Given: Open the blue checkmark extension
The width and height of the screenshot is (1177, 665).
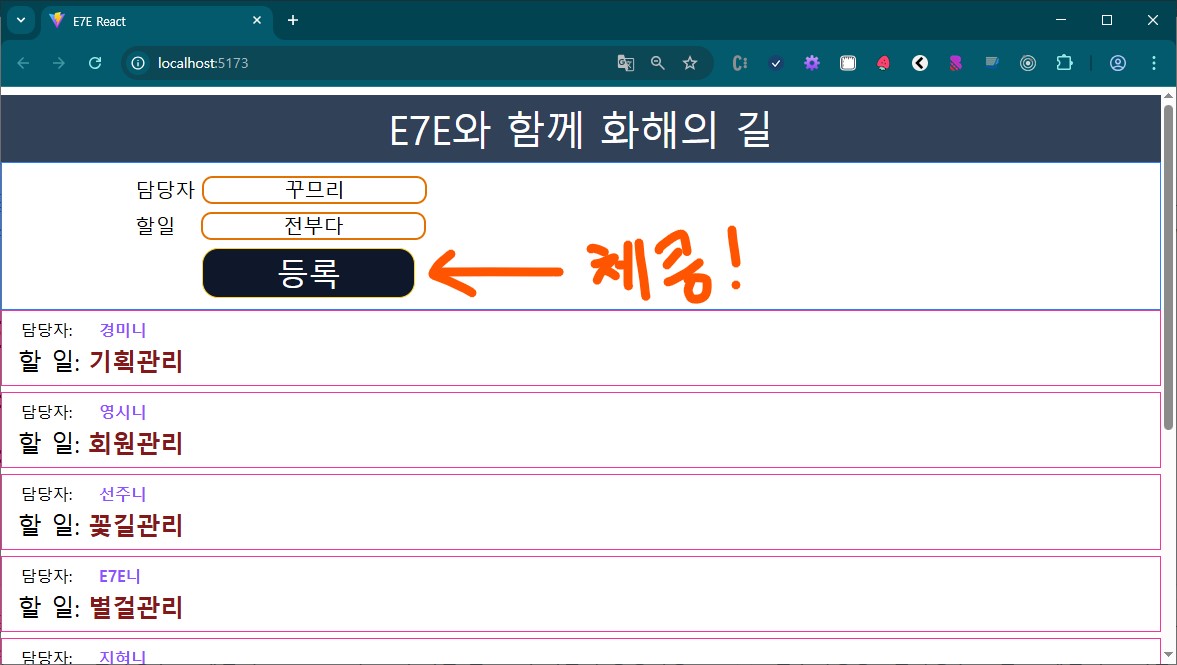Looking at the screenshot, I should (x=776, y=63).
